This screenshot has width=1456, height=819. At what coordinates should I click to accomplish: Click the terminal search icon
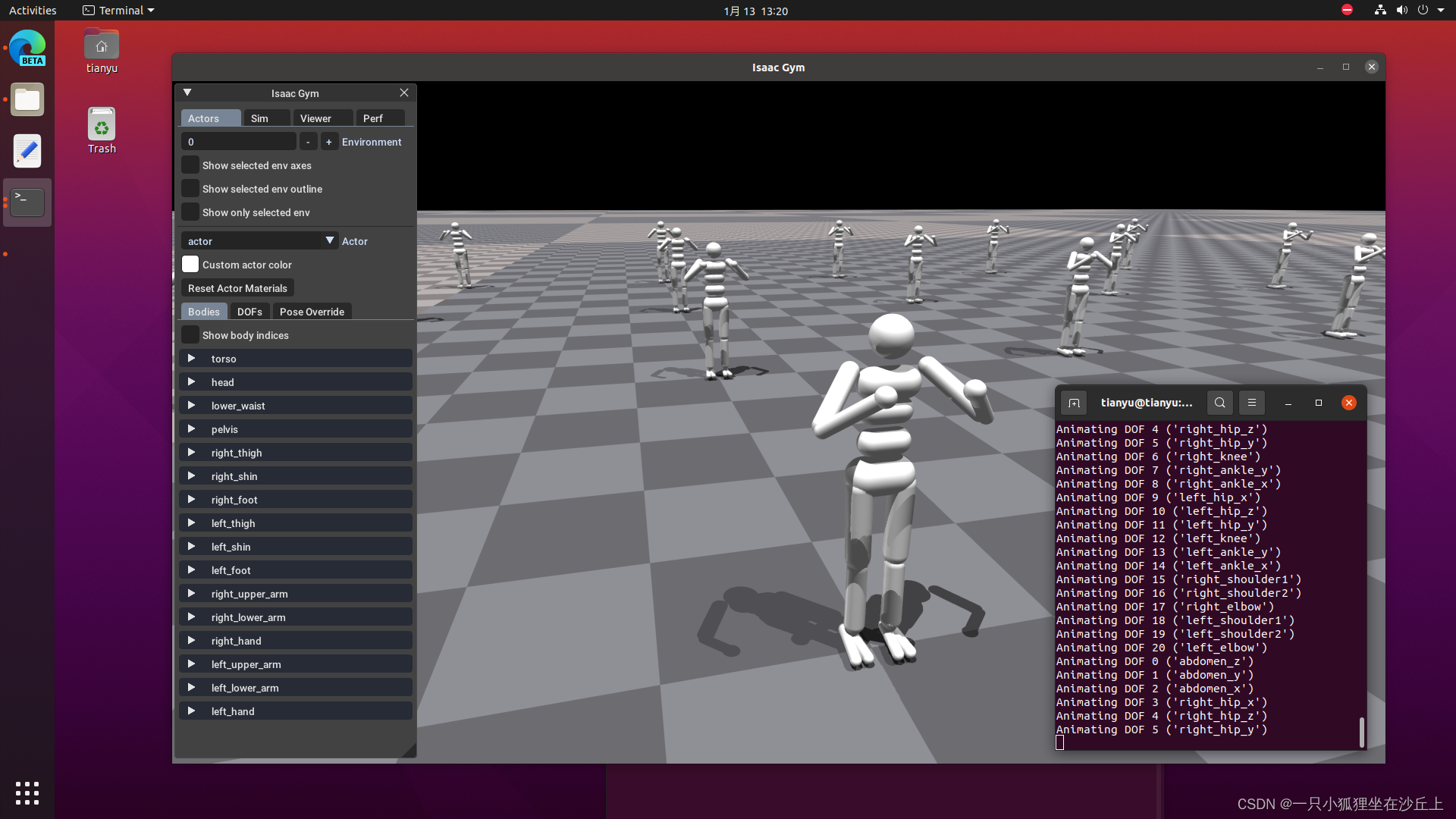point(1219,403)
